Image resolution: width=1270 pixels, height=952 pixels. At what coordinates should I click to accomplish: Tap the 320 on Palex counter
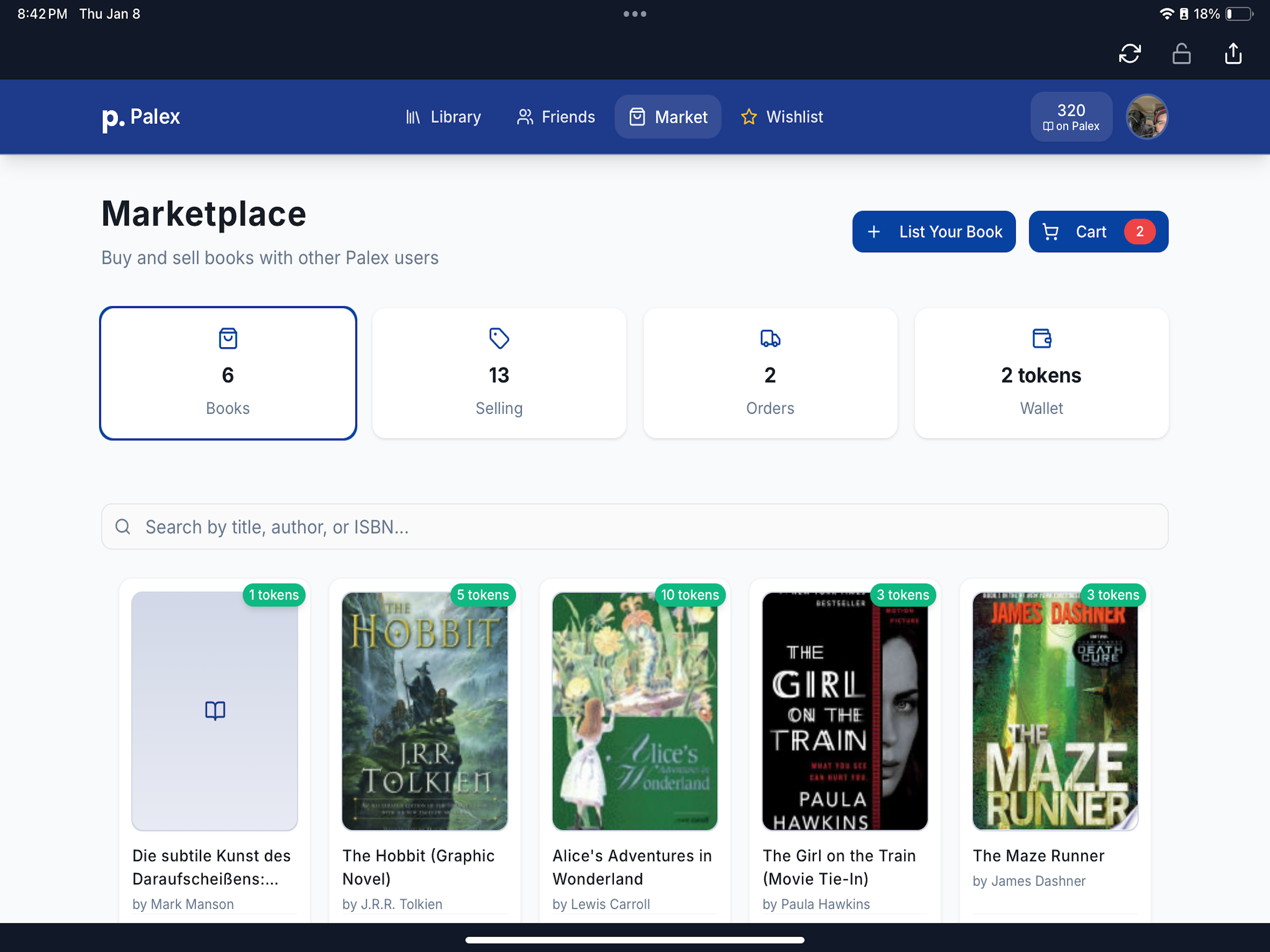(1071, 117)
